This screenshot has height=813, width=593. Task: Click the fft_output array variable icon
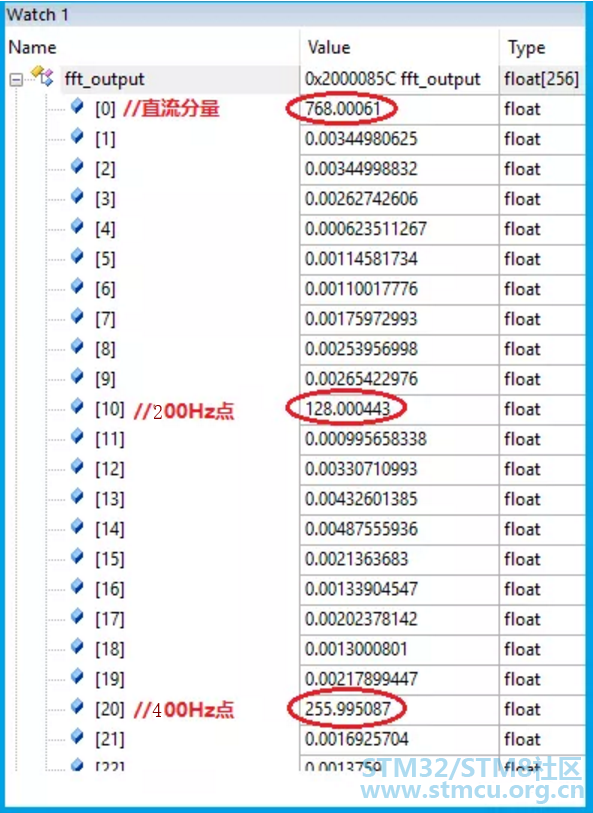point(42,76)
